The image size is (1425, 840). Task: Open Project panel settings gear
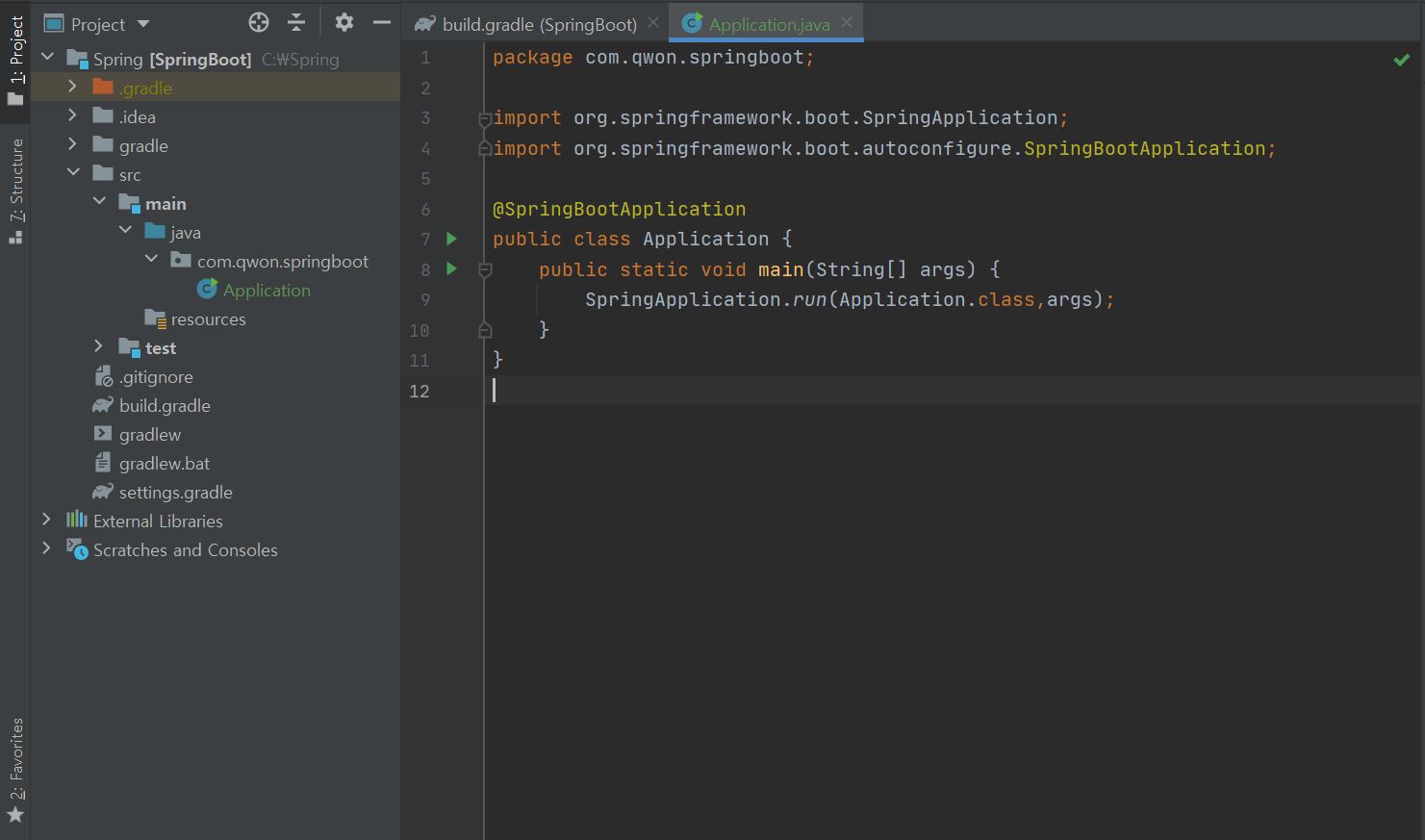344,23
